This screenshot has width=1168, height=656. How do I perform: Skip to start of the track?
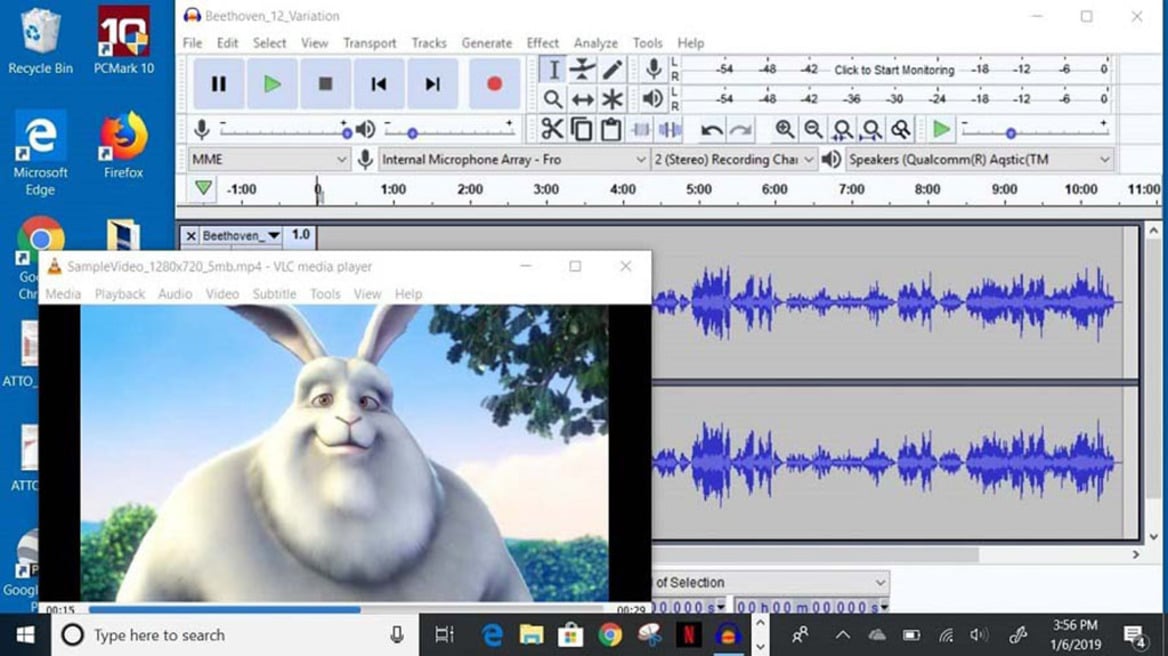pos(379,84)
